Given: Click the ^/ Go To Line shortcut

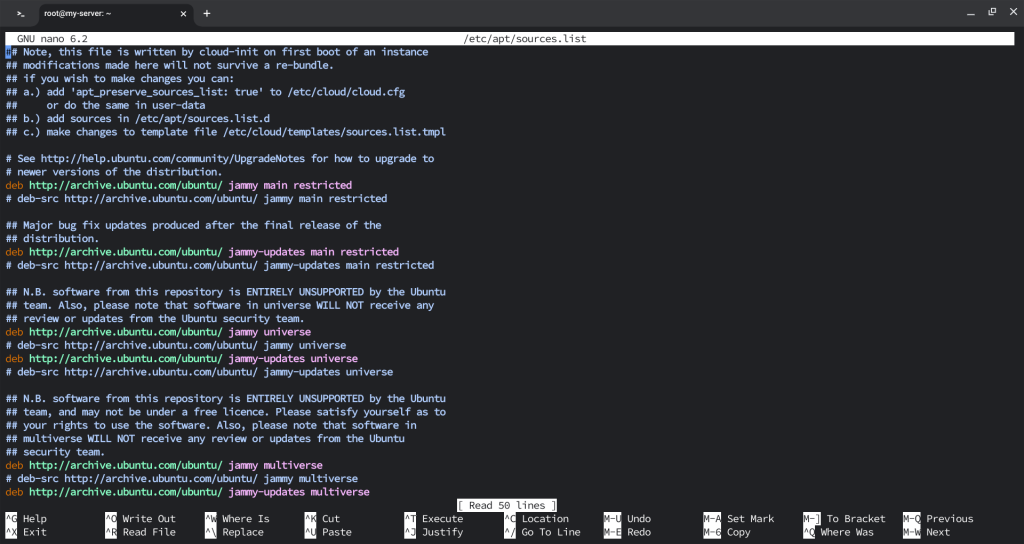Looking at the screenshot, I should pyautogui.click(x=543, y=532).
